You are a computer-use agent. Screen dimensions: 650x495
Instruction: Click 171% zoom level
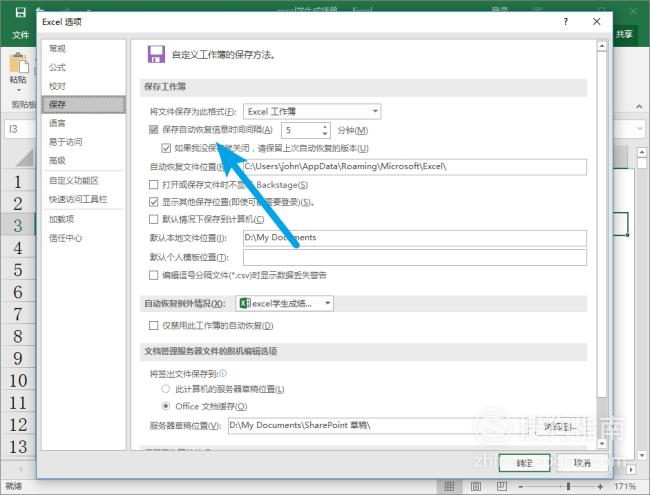point(625,486)
